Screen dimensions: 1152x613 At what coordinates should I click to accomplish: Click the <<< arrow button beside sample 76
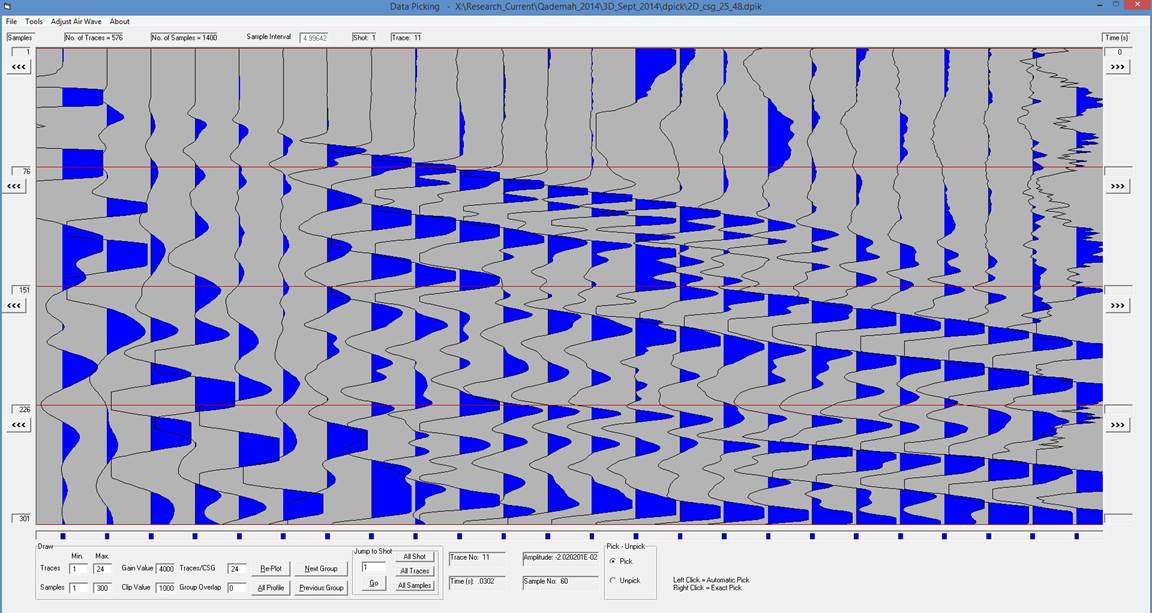point(18,186)
